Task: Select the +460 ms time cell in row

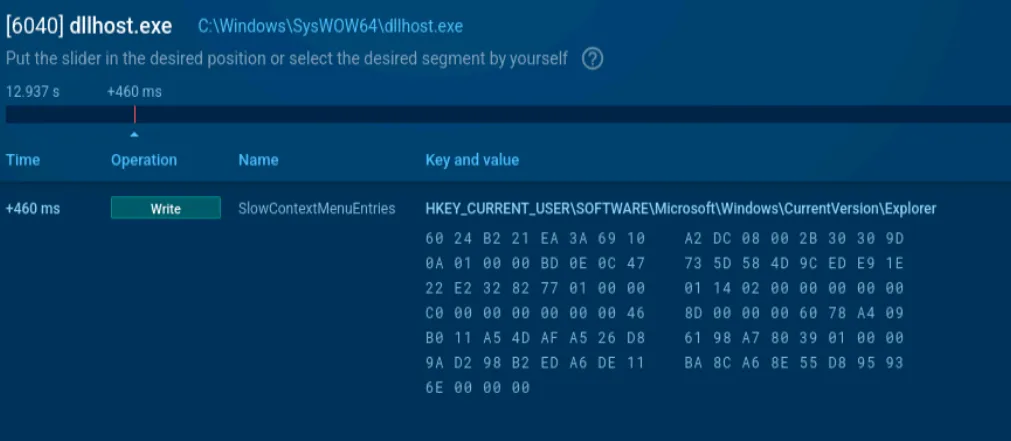Action: [33, 209]
